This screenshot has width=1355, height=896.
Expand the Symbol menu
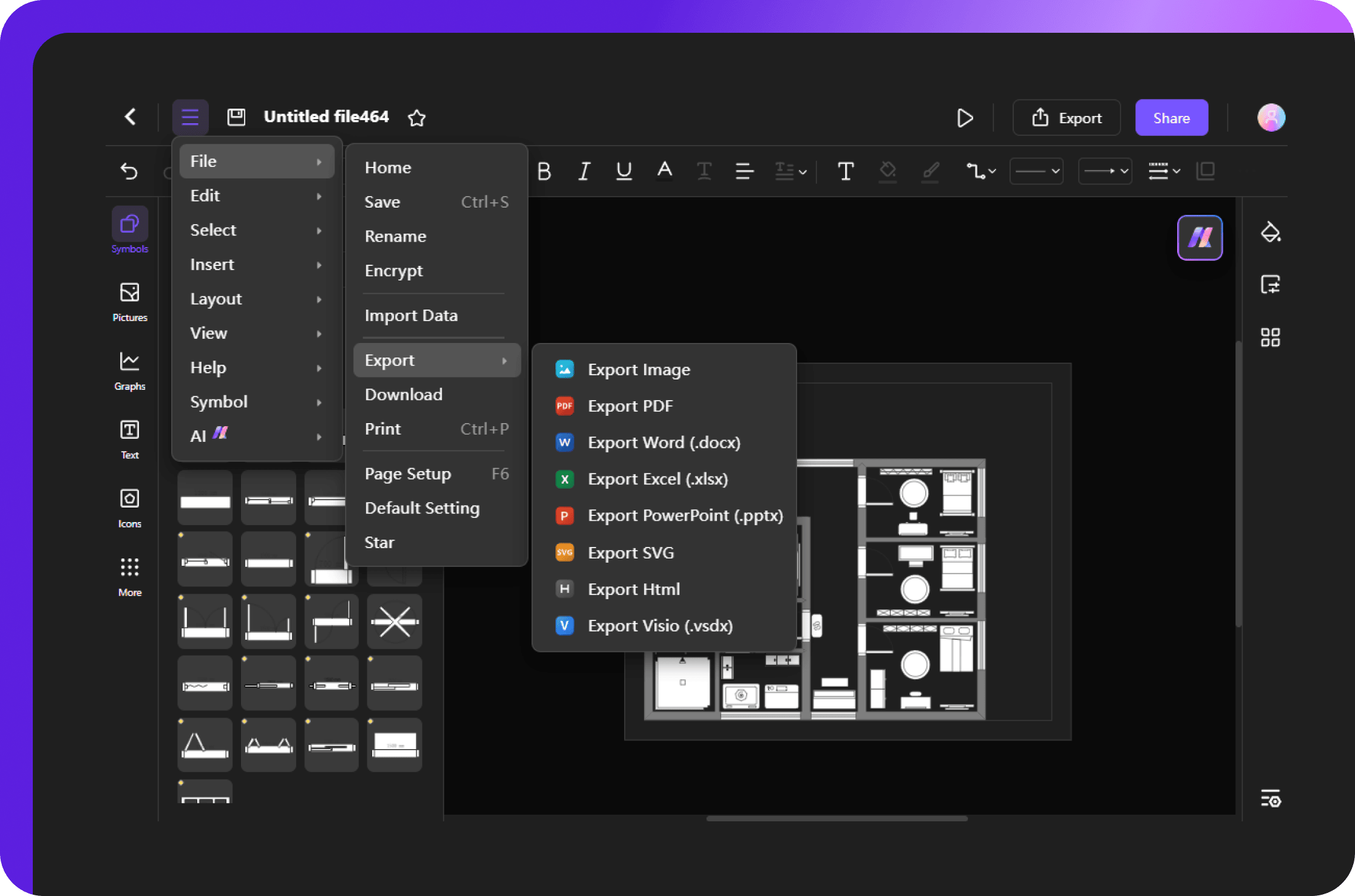[x=257, y=402]
